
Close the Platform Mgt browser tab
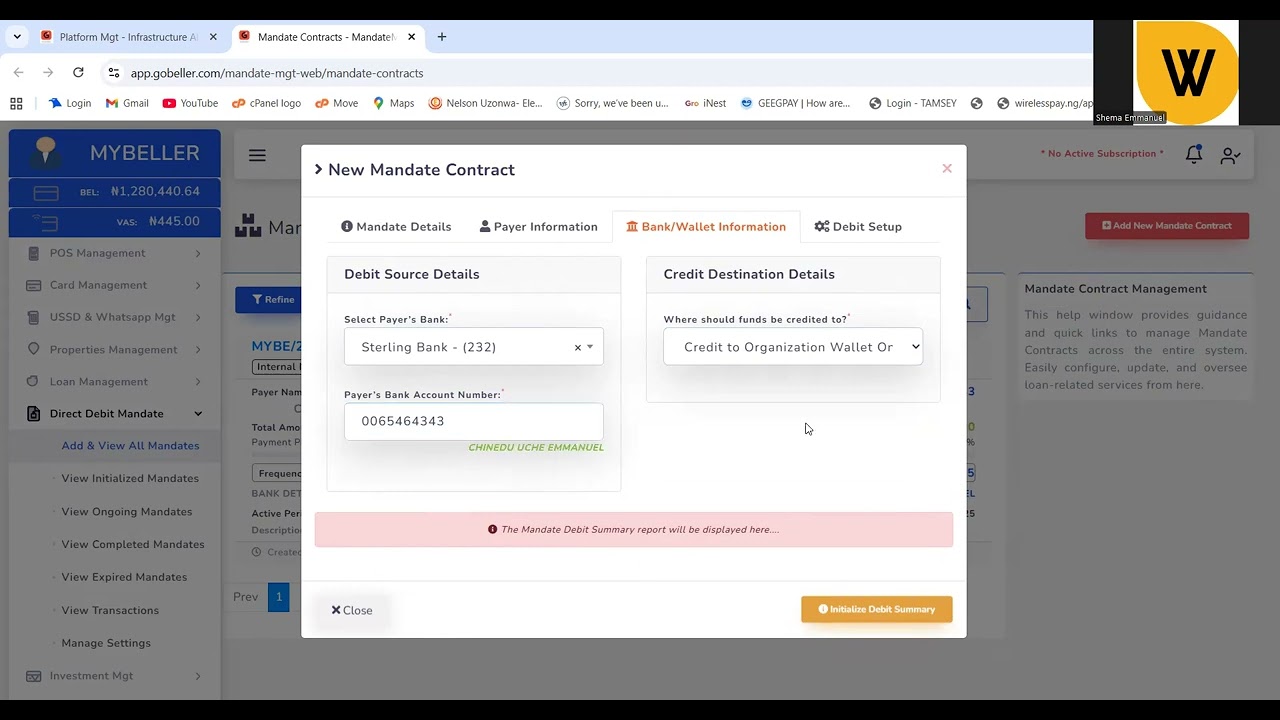pyautogui.click(x=213, y=37)
